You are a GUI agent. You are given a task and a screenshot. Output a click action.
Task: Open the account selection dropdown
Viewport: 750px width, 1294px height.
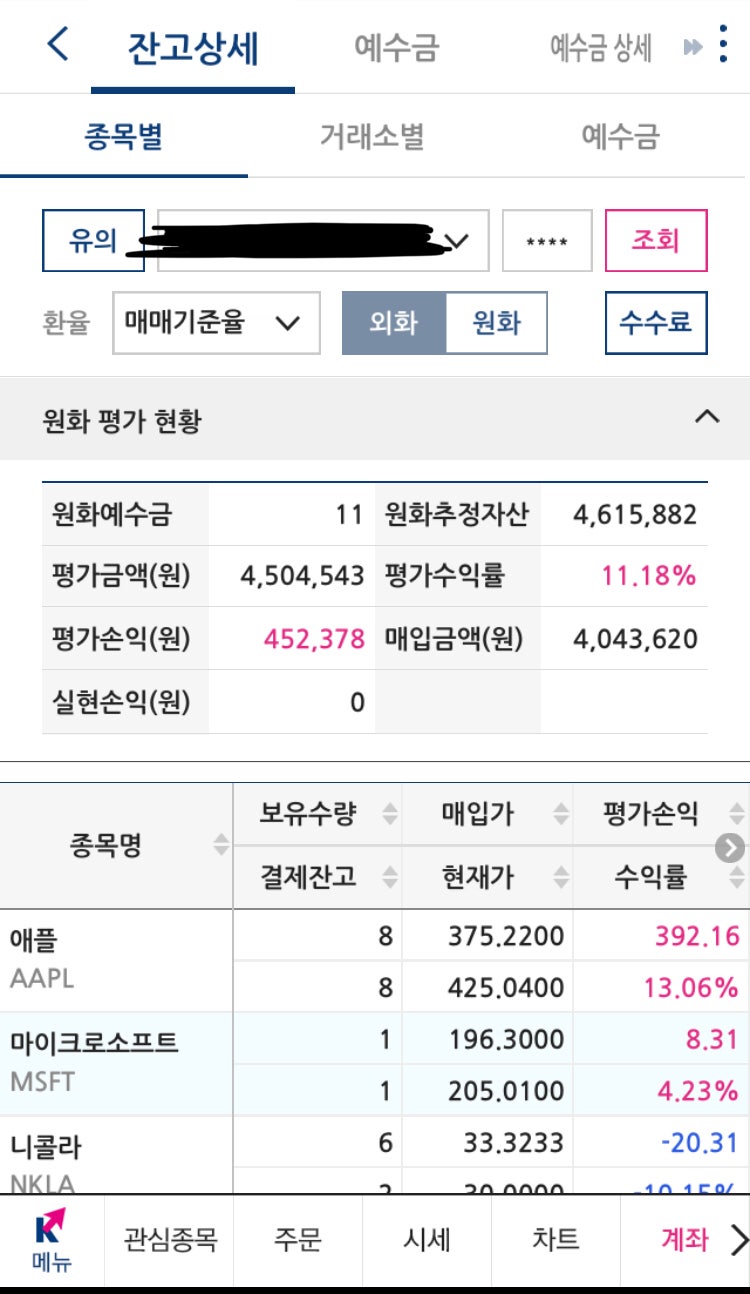click(320, 240)
